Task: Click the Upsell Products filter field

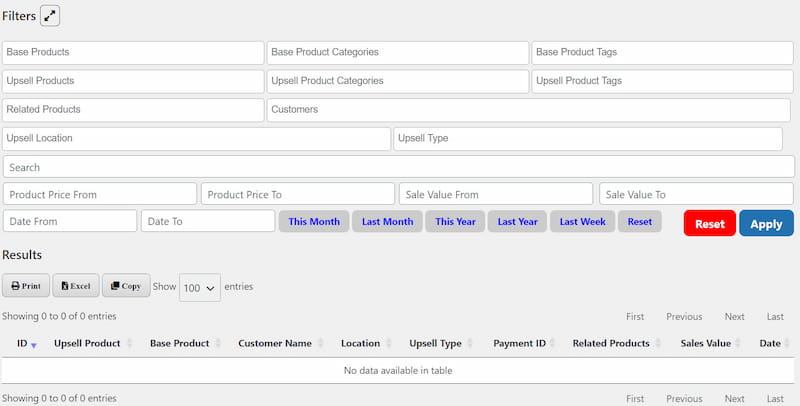Action: (133, 81)
